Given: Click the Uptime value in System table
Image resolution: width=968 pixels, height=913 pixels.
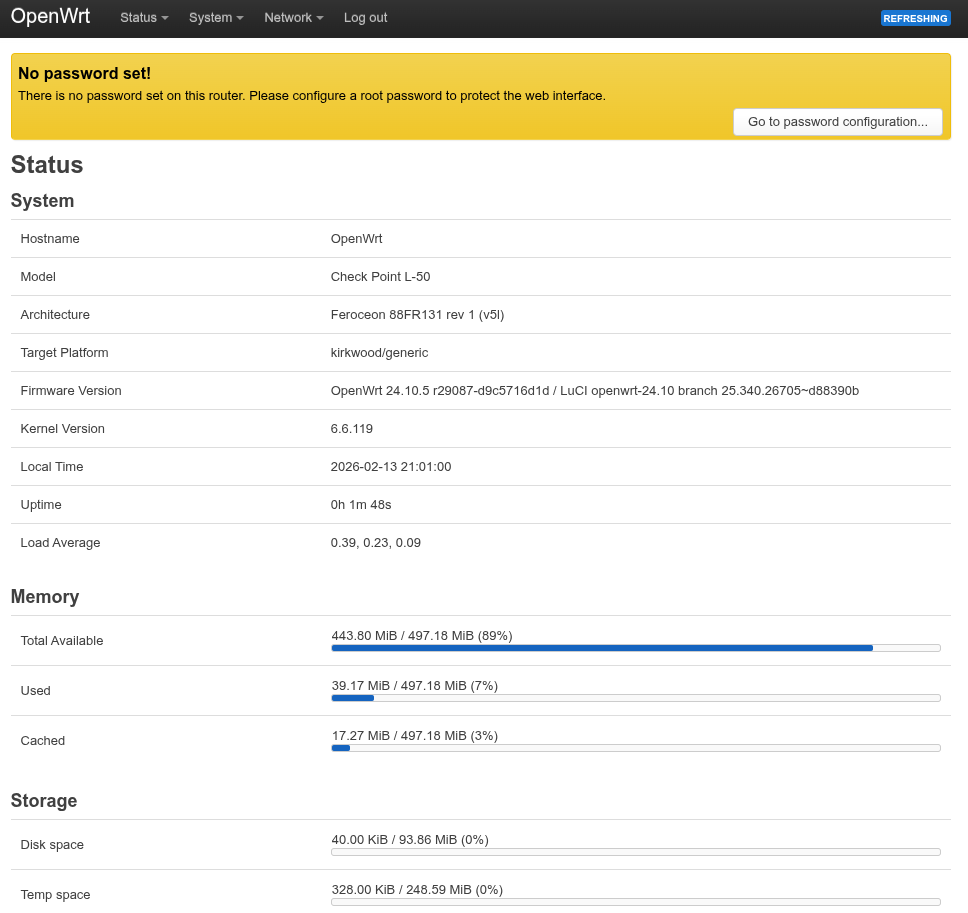Looking at the screenshot, I should pyautogui.click(x=361, y=505).
